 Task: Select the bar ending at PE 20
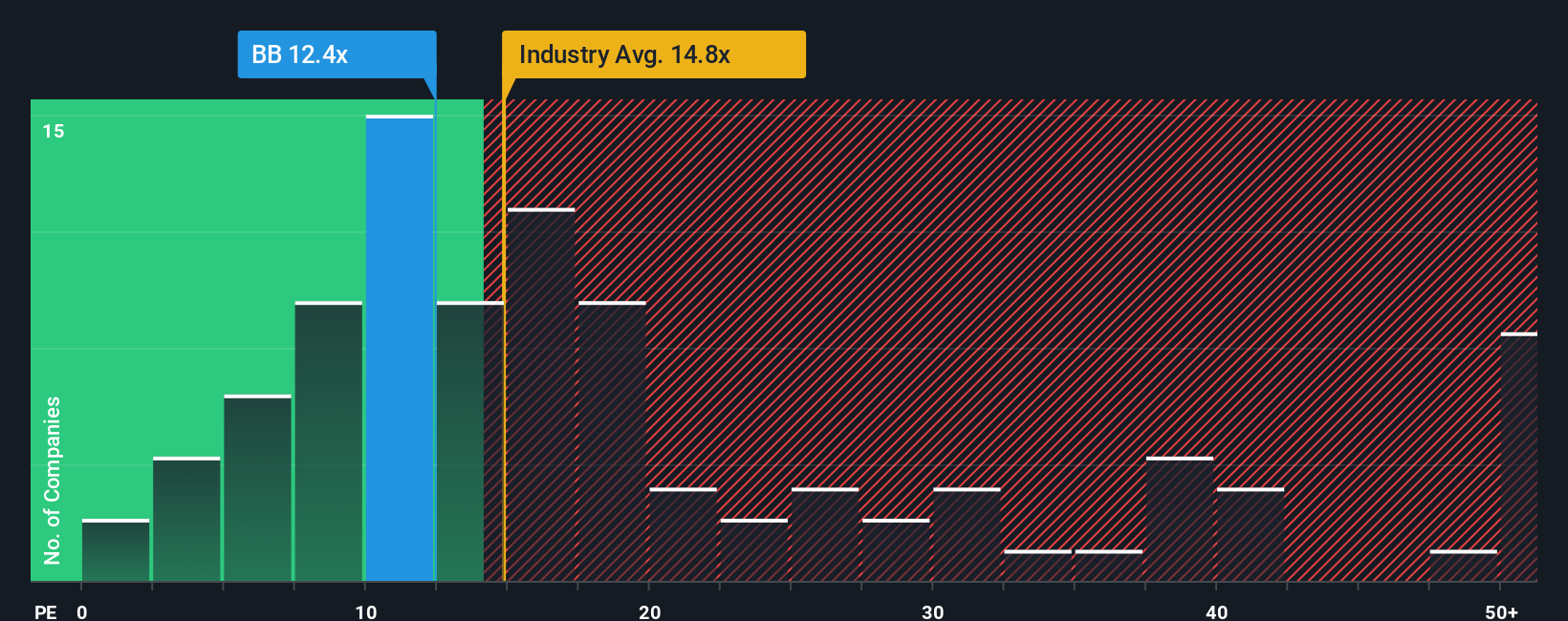[612, 441]
